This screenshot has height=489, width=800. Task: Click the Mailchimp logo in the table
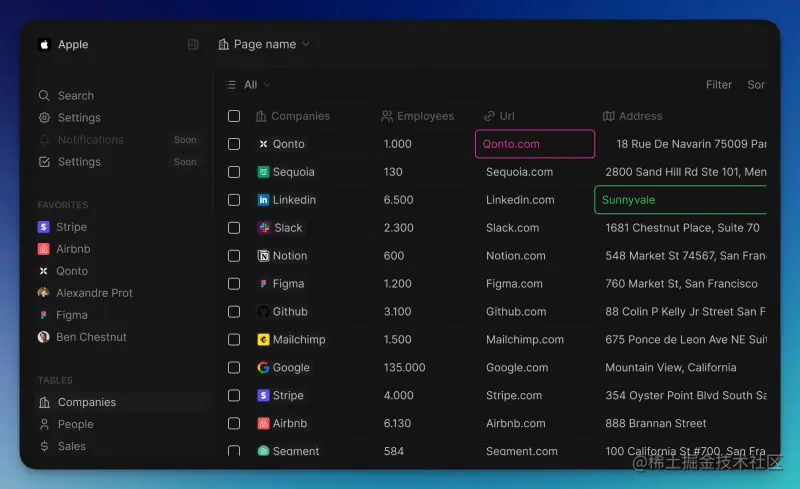(x=263, y=339)
